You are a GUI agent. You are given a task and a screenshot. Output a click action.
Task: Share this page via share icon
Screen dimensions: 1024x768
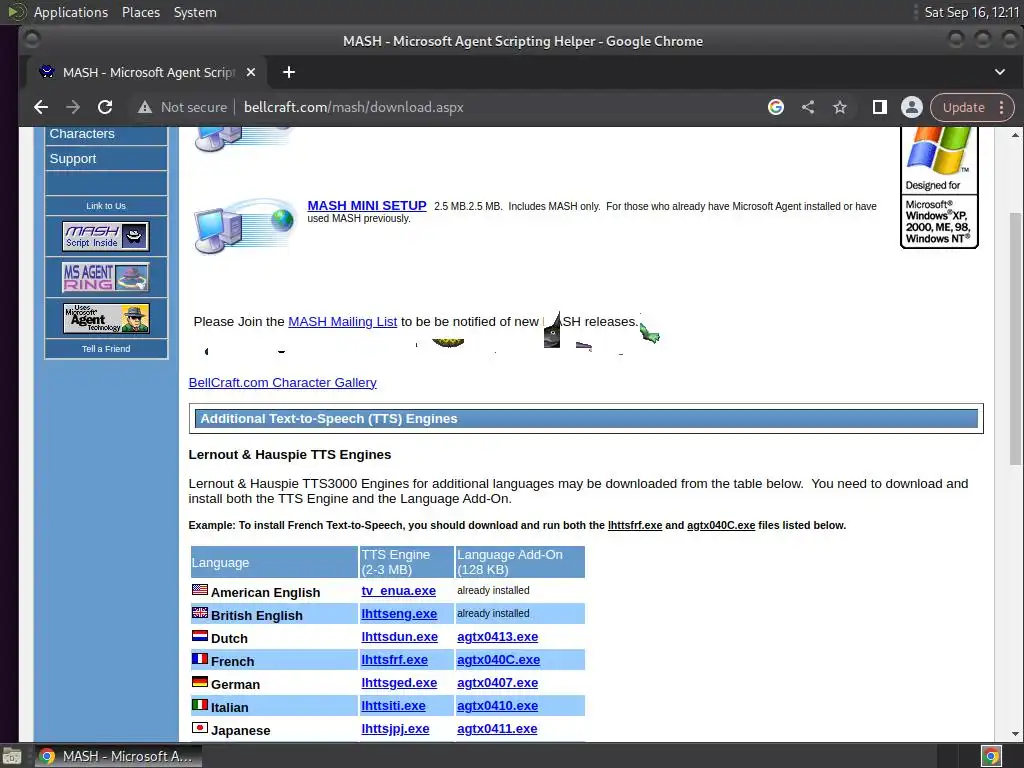pyautogui.click(x=808, y=107)
